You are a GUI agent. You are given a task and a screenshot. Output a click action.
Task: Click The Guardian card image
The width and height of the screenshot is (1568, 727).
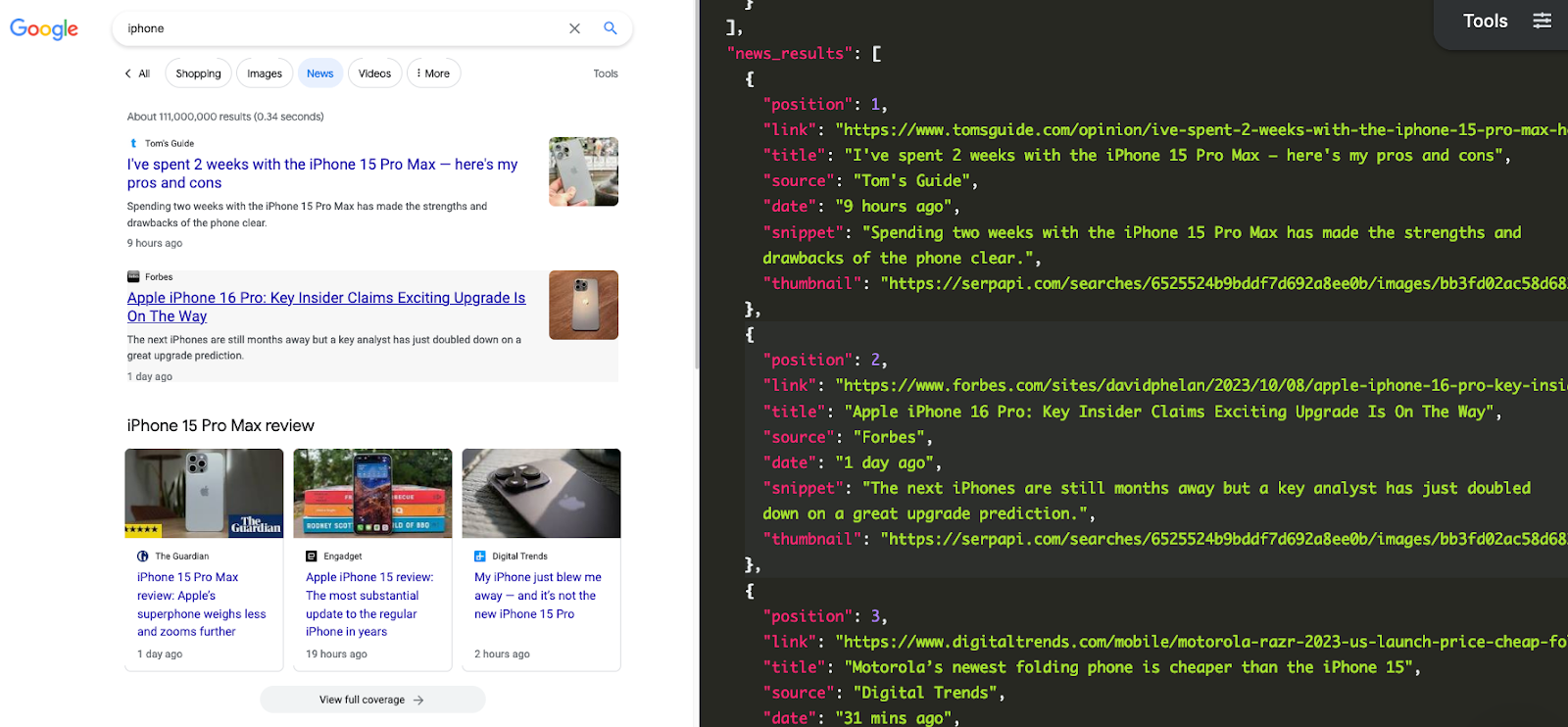click(x=204, y=493)
